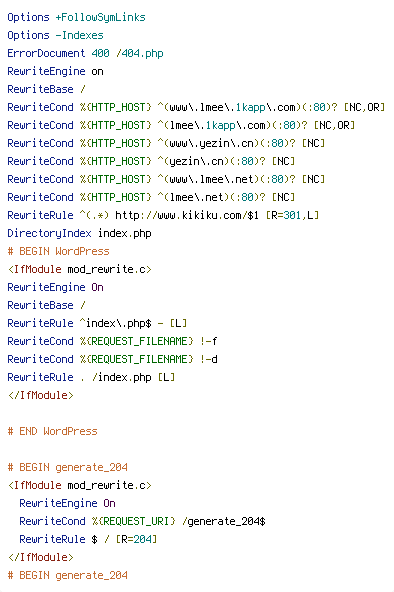Click the RewriteCond line starting '^(yezin\.cn)'
The image size is (394, 592).
click(x=151, y=161)
